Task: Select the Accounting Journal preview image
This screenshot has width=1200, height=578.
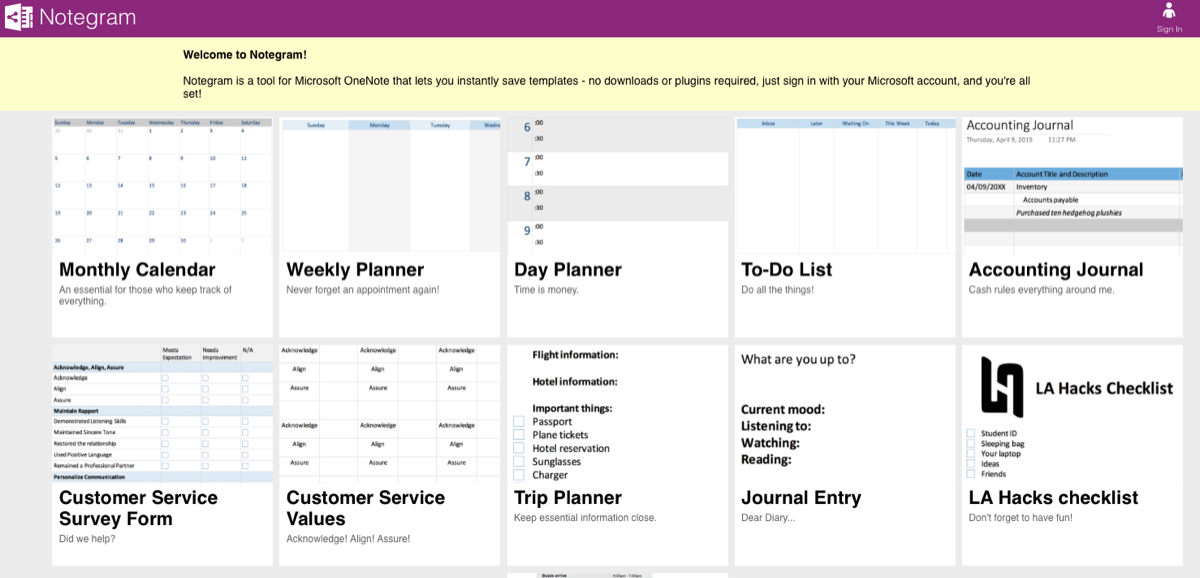Action: click(1072, 184)
